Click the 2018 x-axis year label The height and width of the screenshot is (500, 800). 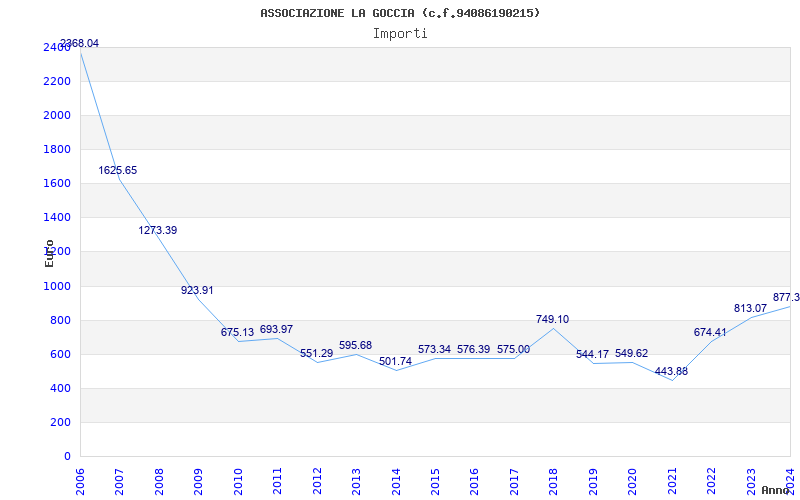[x=554, y=480]
